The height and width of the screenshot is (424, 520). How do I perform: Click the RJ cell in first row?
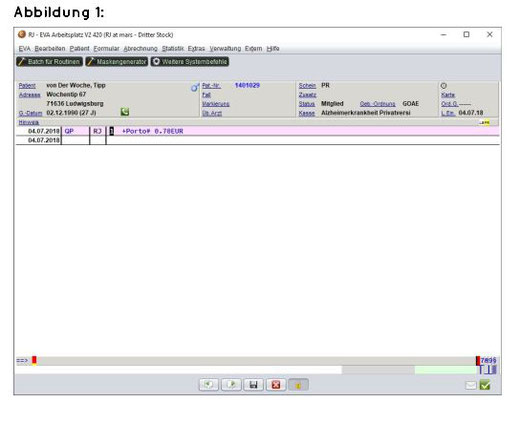[97, 131]
